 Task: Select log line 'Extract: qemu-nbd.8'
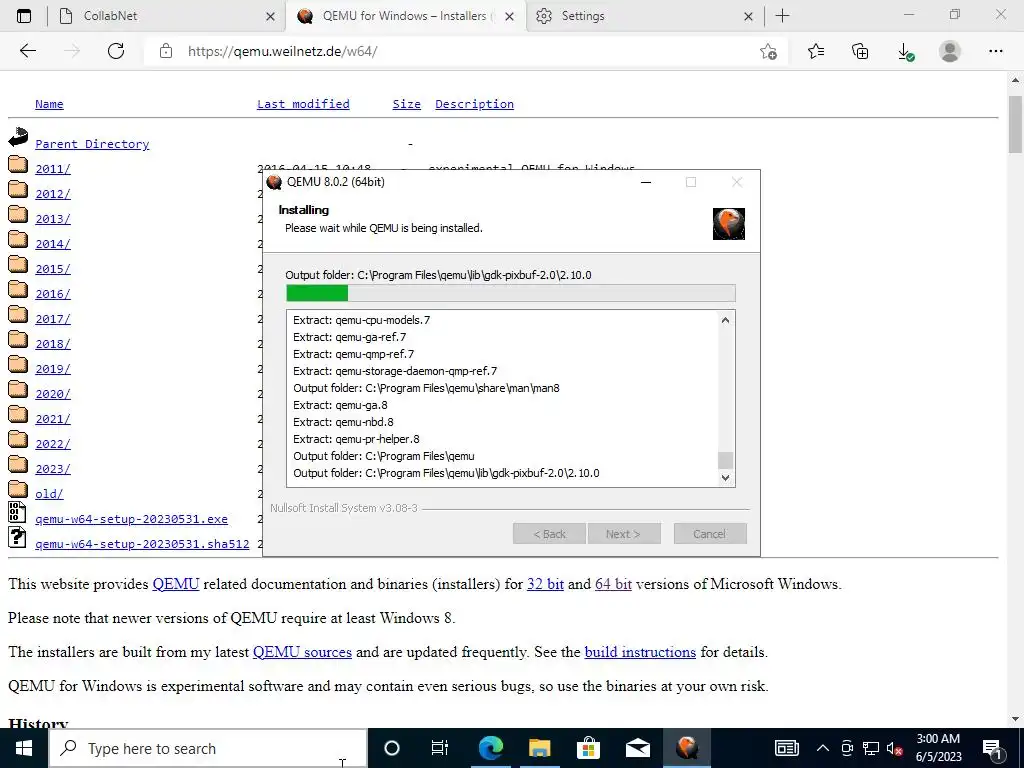pyautogui.click(x=344, y=422)
